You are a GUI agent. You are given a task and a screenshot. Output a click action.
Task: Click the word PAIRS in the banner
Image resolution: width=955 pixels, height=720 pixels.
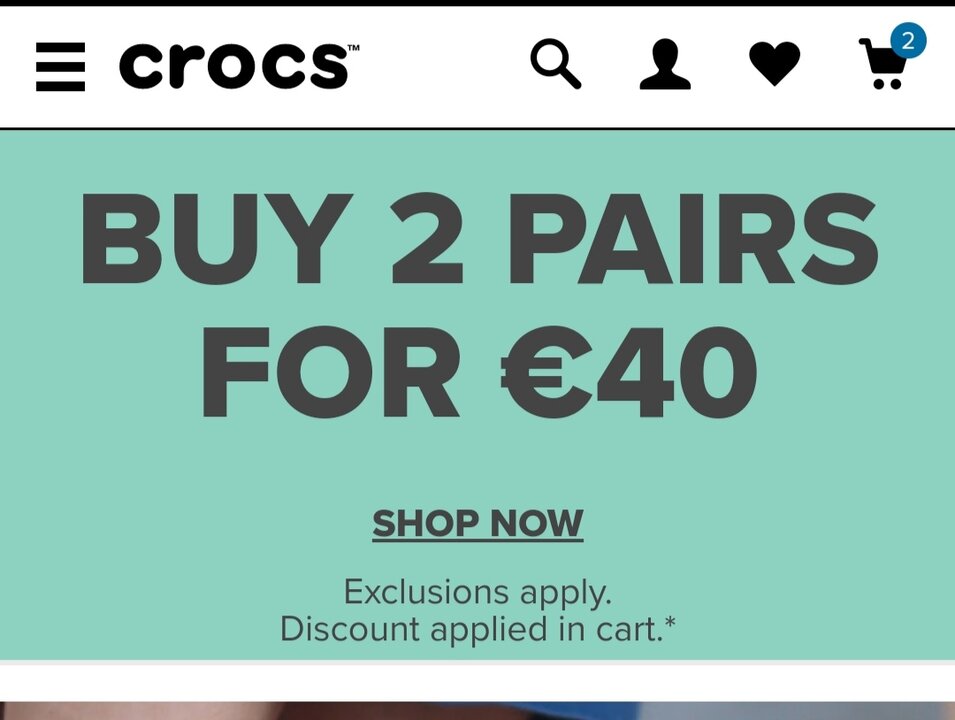(694, 239)
